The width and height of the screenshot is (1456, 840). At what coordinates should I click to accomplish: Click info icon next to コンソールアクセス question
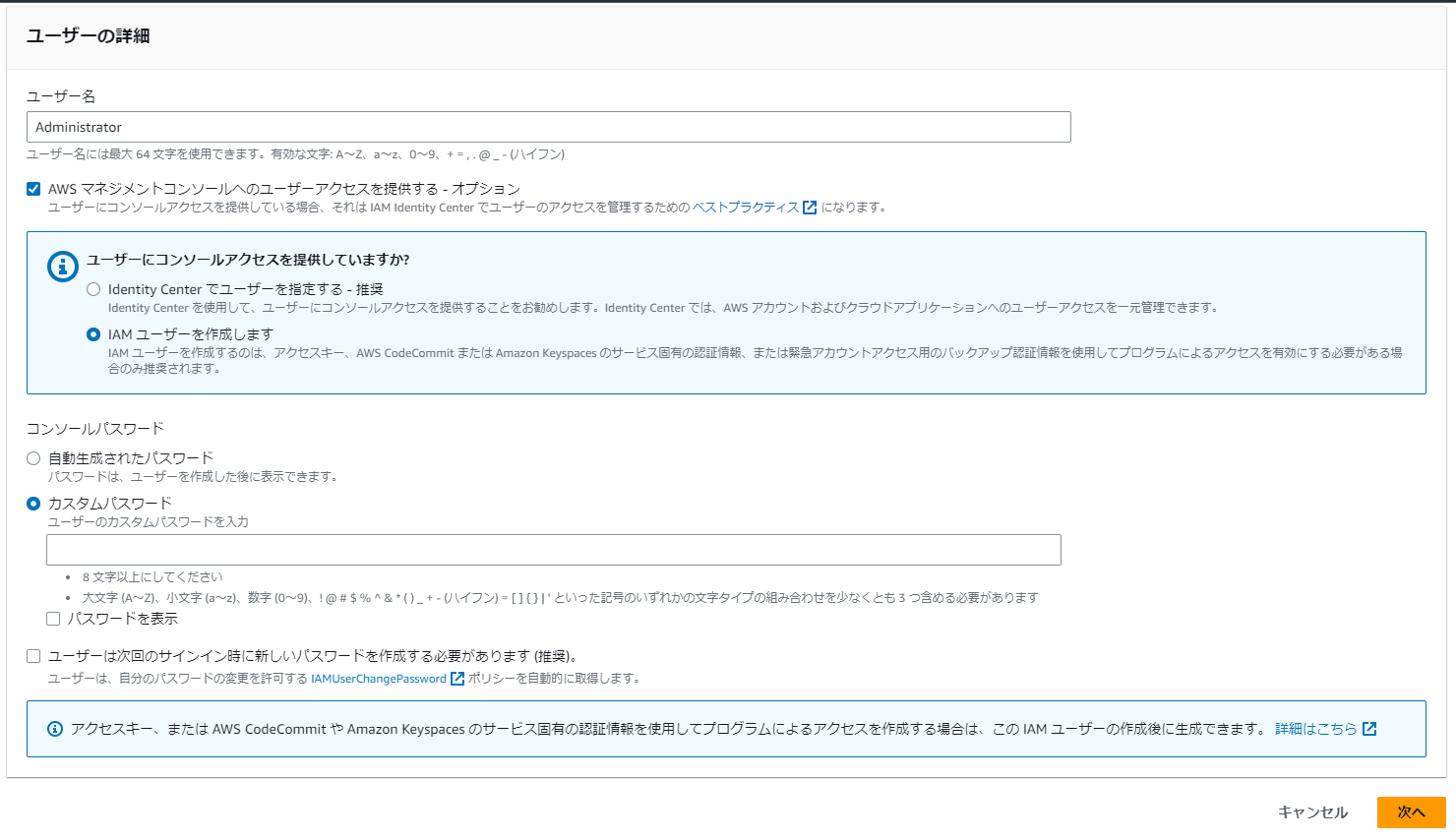coord(63,266)
